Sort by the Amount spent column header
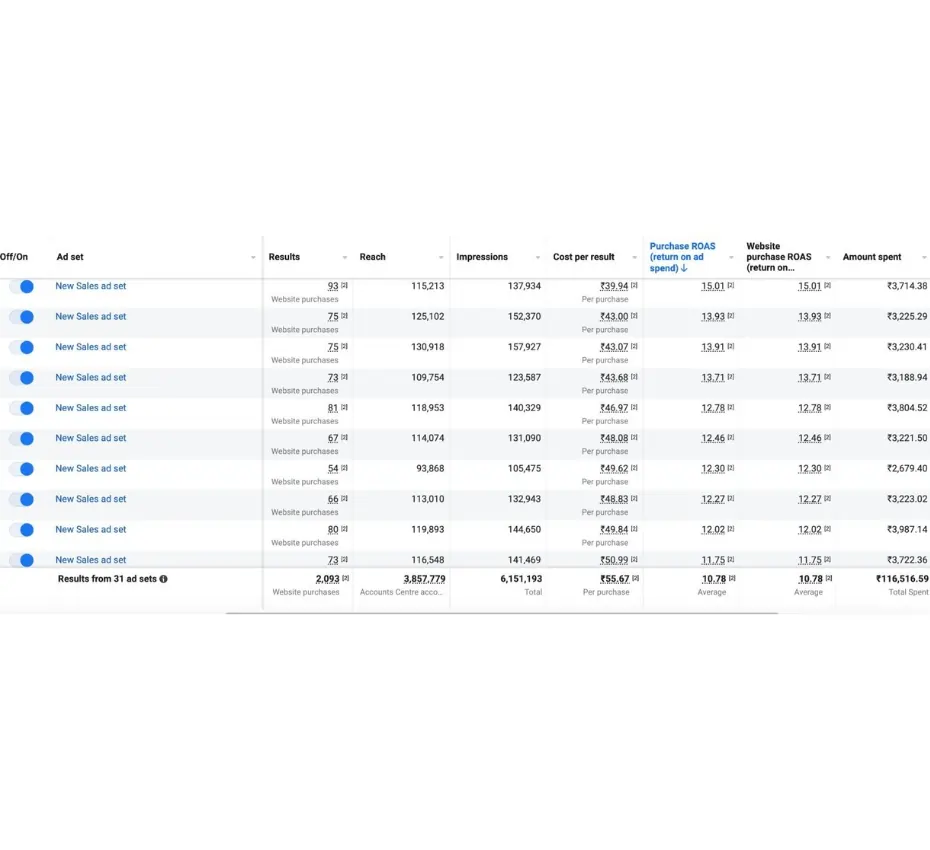The height and width of the screenshot is (850, 930). [872, 257]
